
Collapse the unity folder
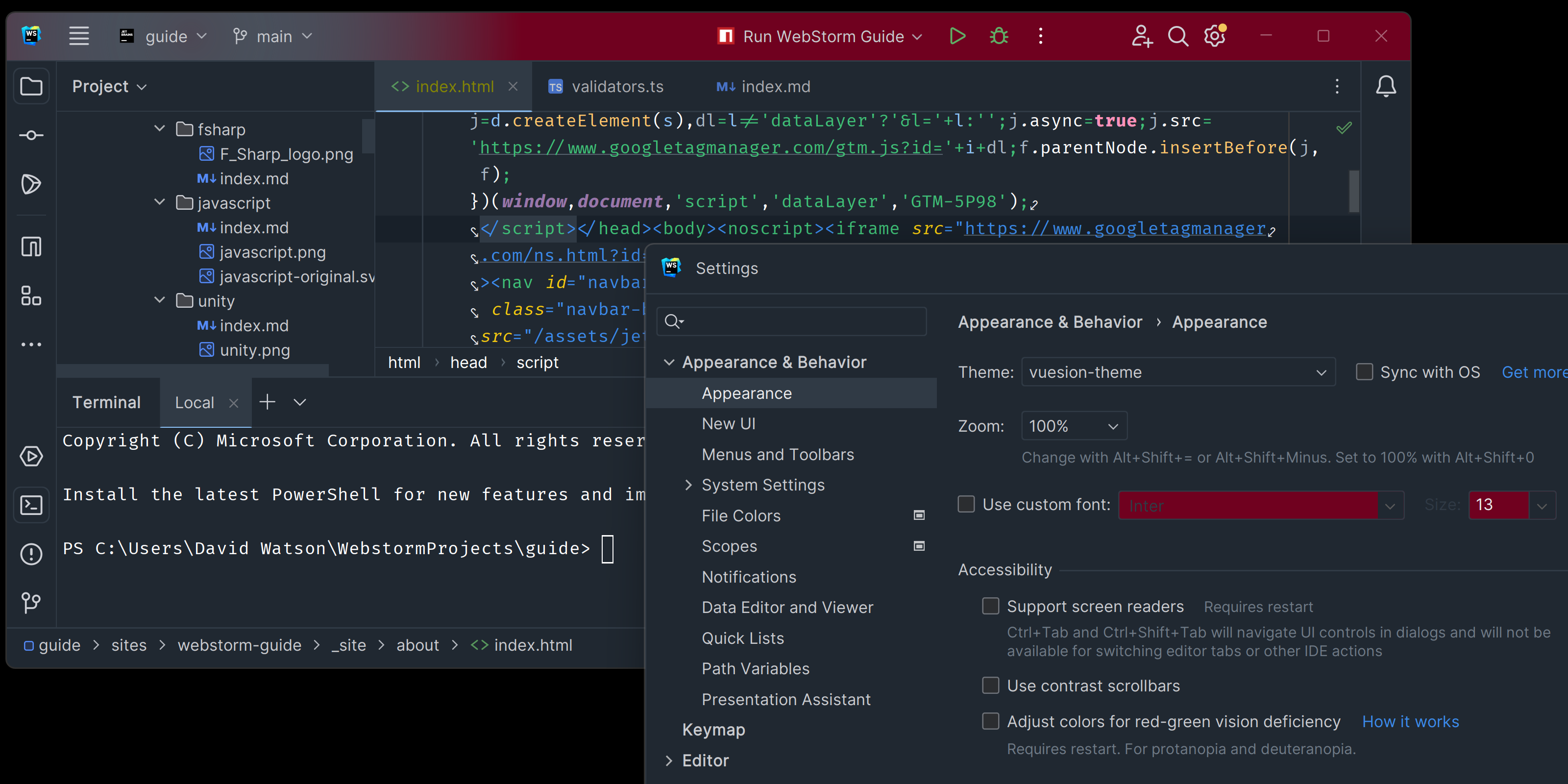[x=159, y=300]
